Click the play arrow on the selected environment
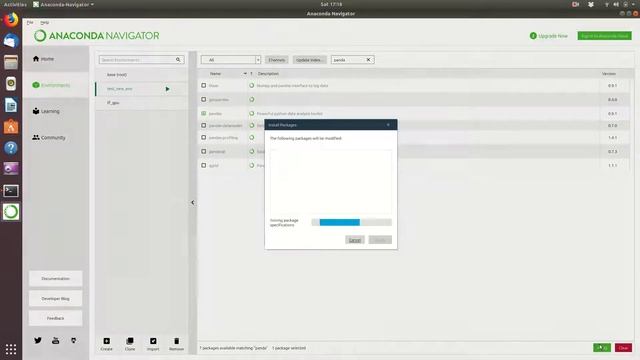 tap(167, 89)
